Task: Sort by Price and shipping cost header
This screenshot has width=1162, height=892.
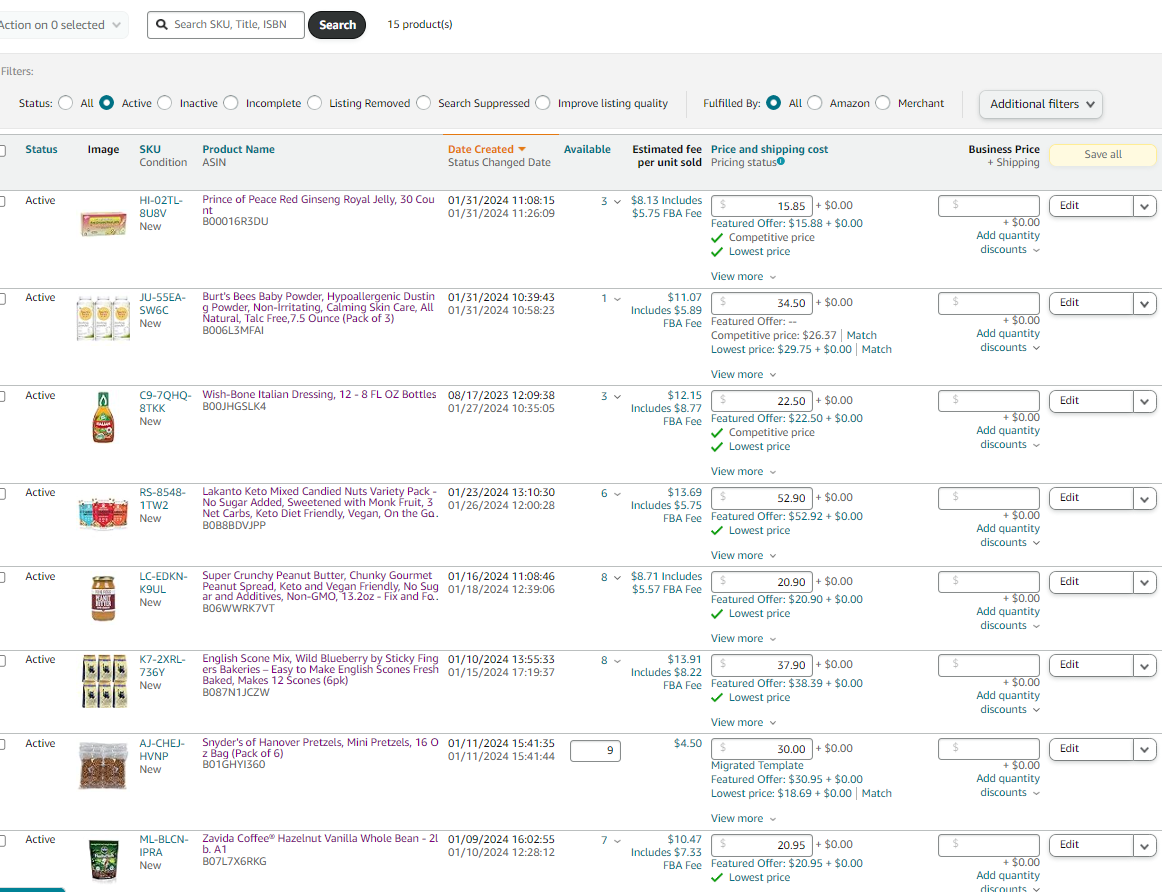Action: [x=769, y=149]
